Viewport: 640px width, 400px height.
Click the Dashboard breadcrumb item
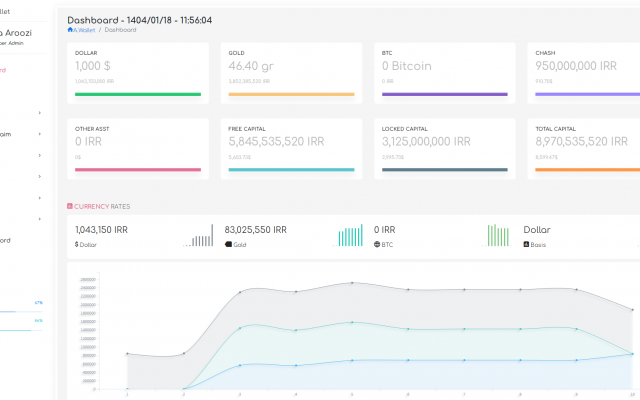(x=121, y=30)
